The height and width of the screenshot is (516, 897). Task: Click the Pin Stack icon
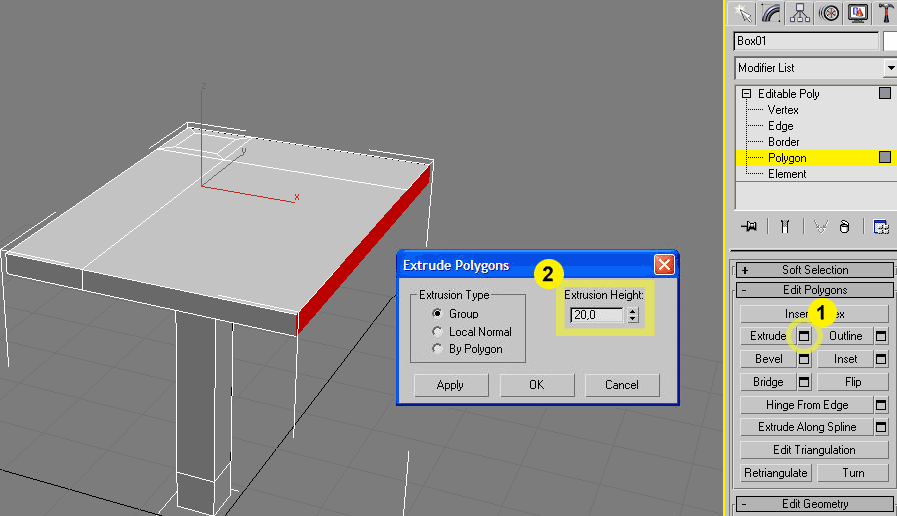[749, 227]
